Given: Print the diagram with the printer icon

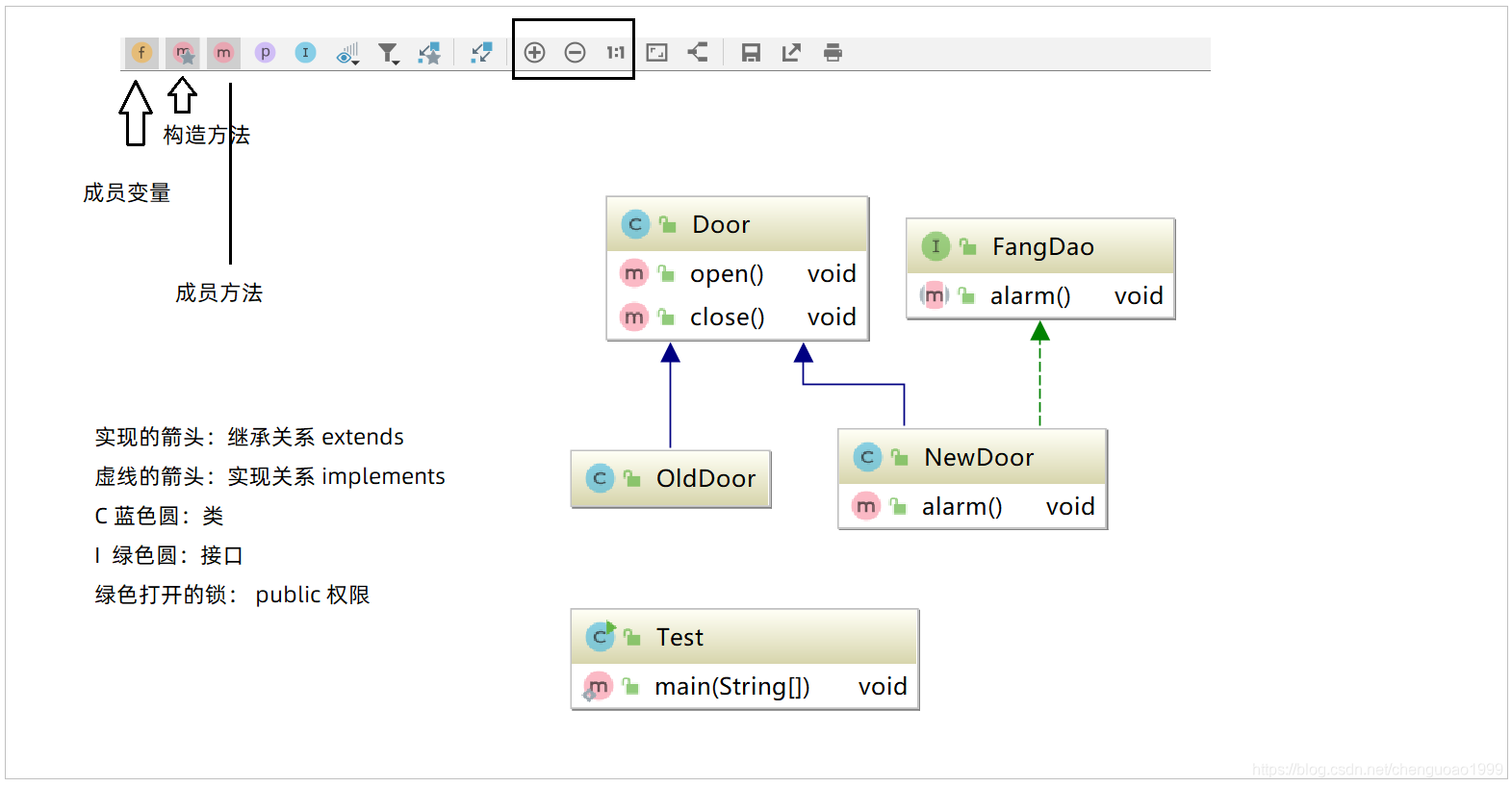Looking at the screenshot, I should 833,53.
